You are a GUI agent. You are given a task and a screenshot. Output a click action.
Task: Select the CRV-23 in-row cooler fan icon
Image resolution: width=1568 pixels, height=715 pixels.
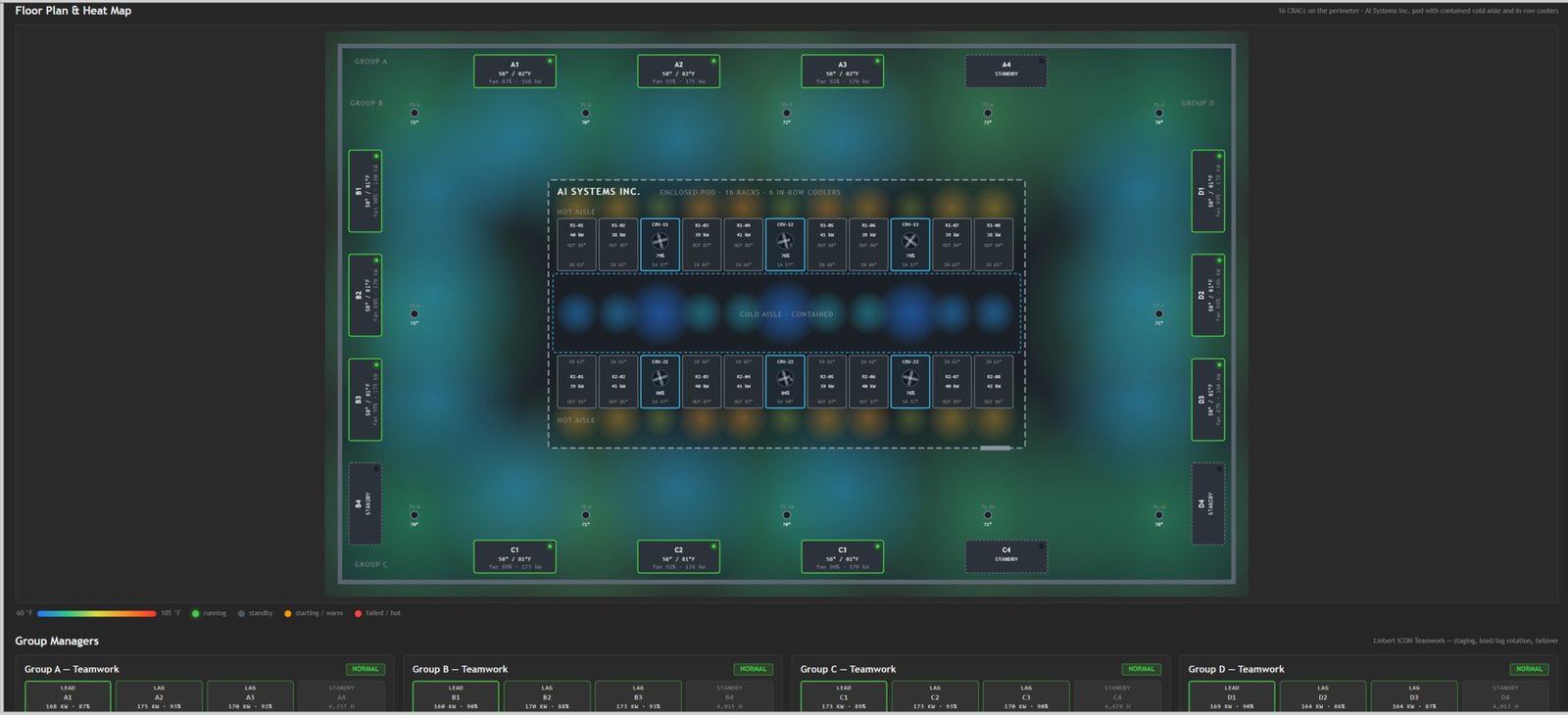point(910,377)
